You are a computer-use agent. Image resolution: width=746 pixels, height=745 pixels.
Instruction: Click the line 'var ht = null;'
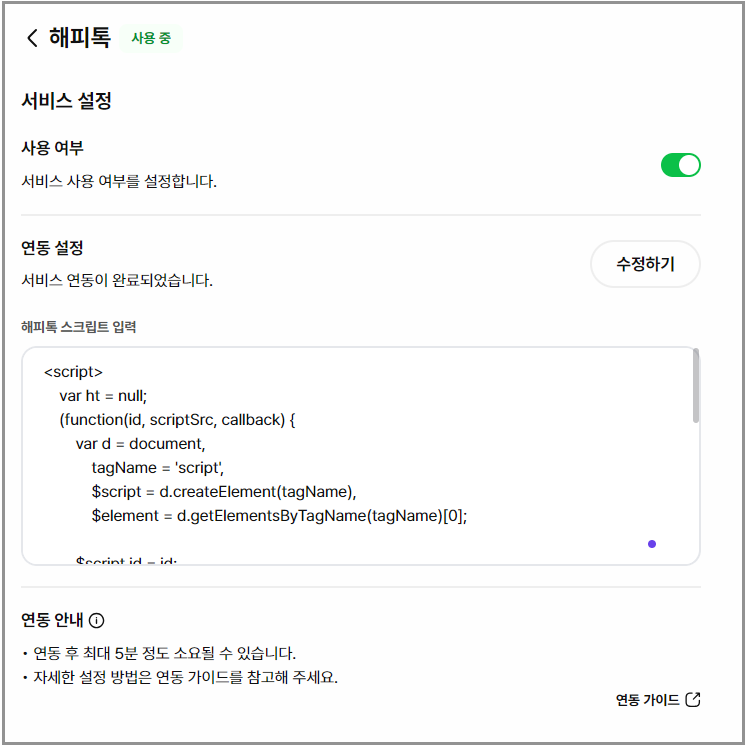(x=103, y=396)
